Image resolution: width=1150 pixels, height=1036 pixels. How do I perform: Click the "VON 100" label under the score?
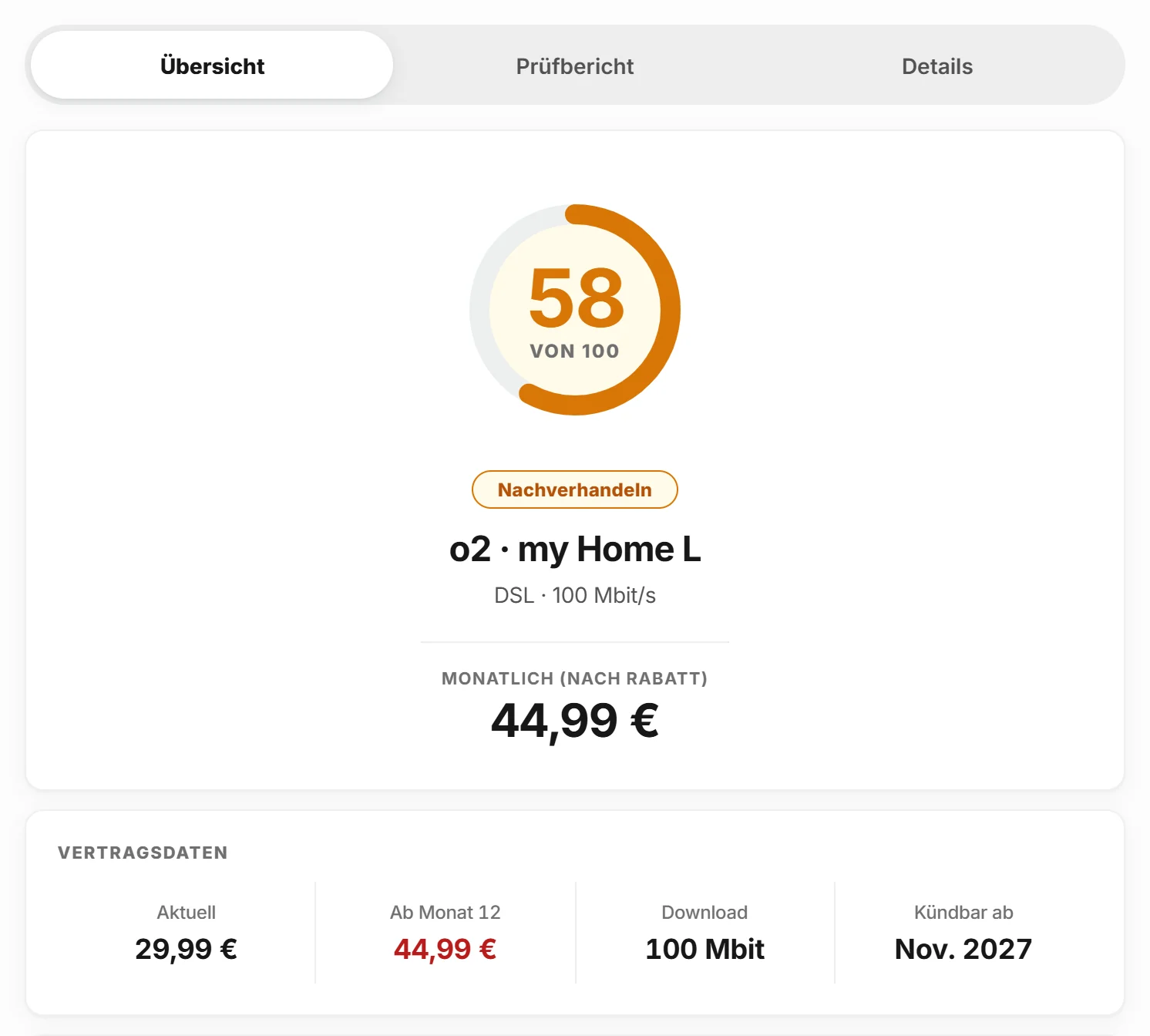pos(575,351)
